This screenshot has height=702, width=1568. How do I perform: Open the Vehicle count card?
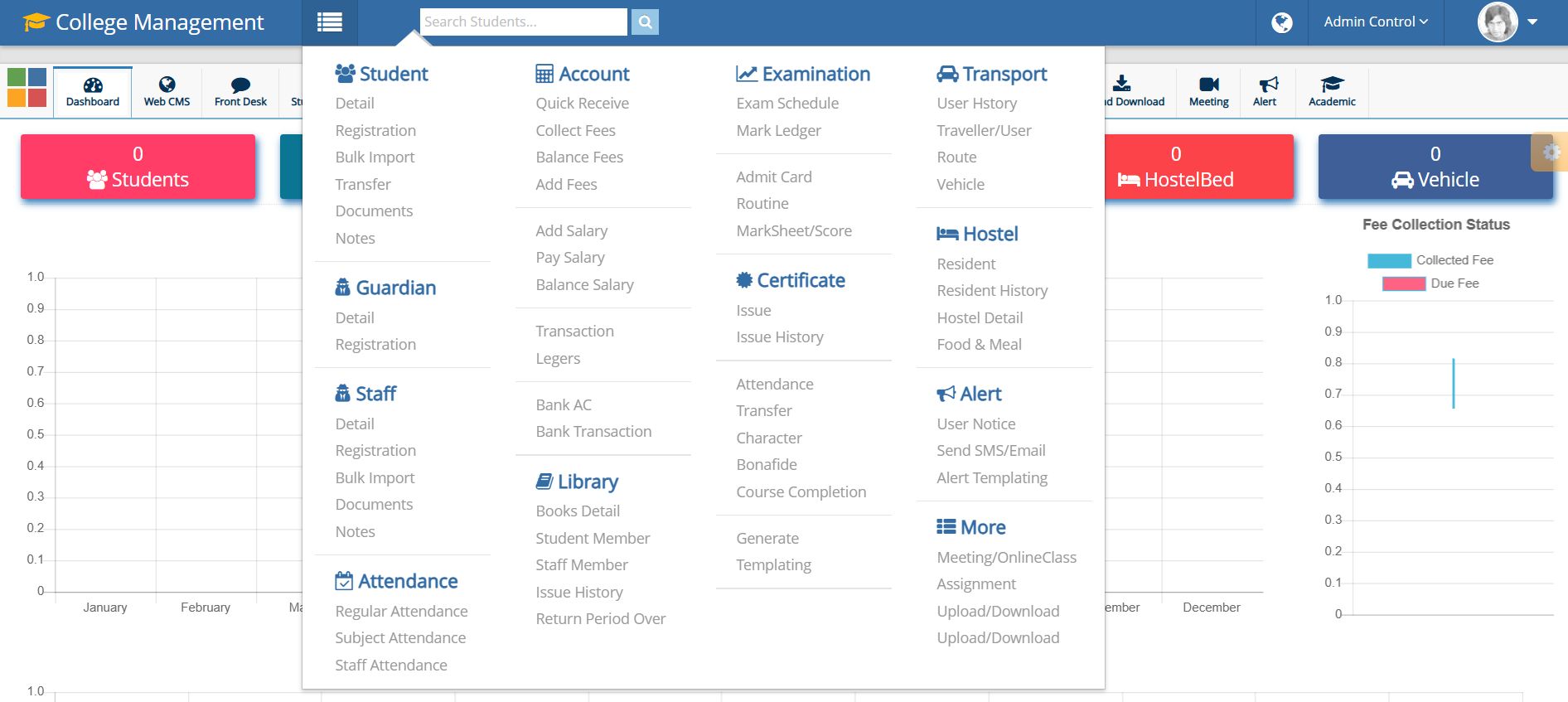click(x=1435, y=167)
